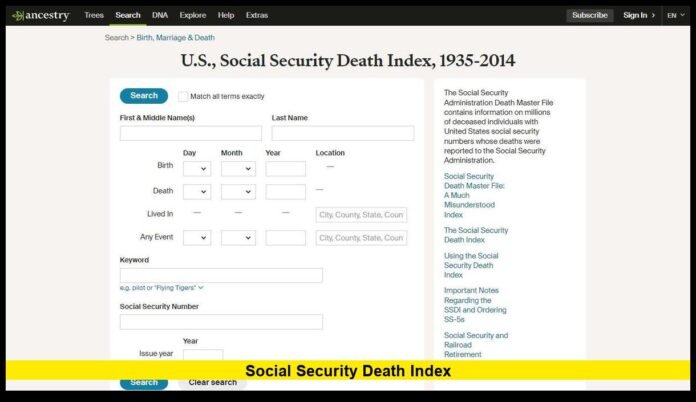
Task: Click the Sign In link
Action: (639, 15)
